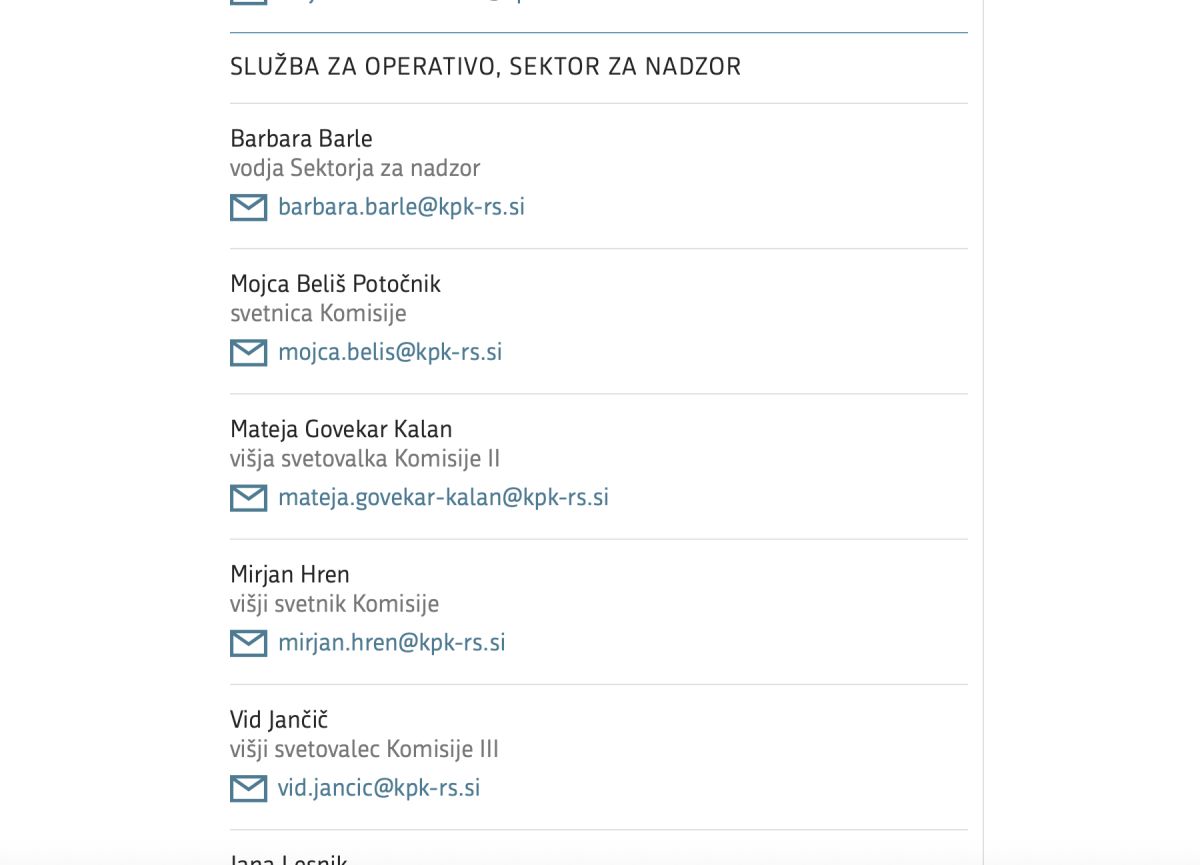Click the title "svetnica Komisije"
Viewport: 1200px width, 865px height.
(318, 313)
